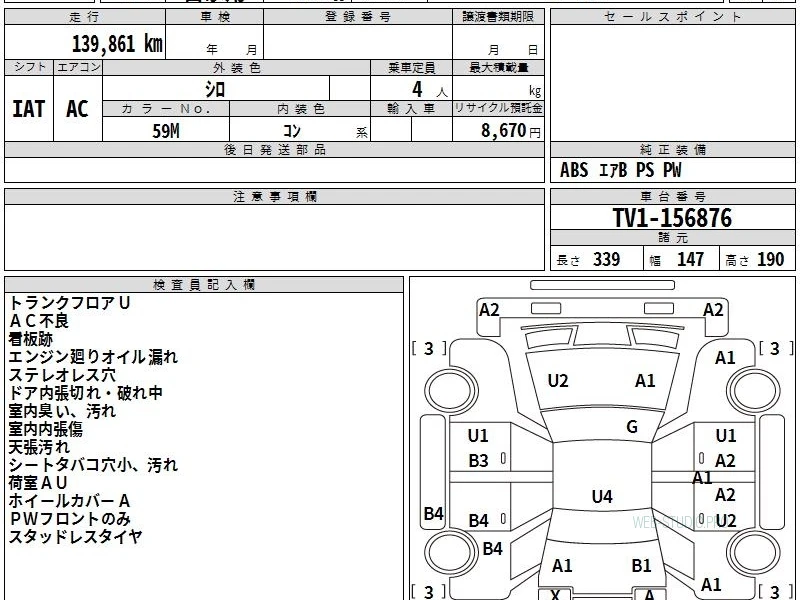Viewport: 800px width, 600px height.
Task: Click the カラーNo. header
Action: pyautogui.click(x=166, y=109)
